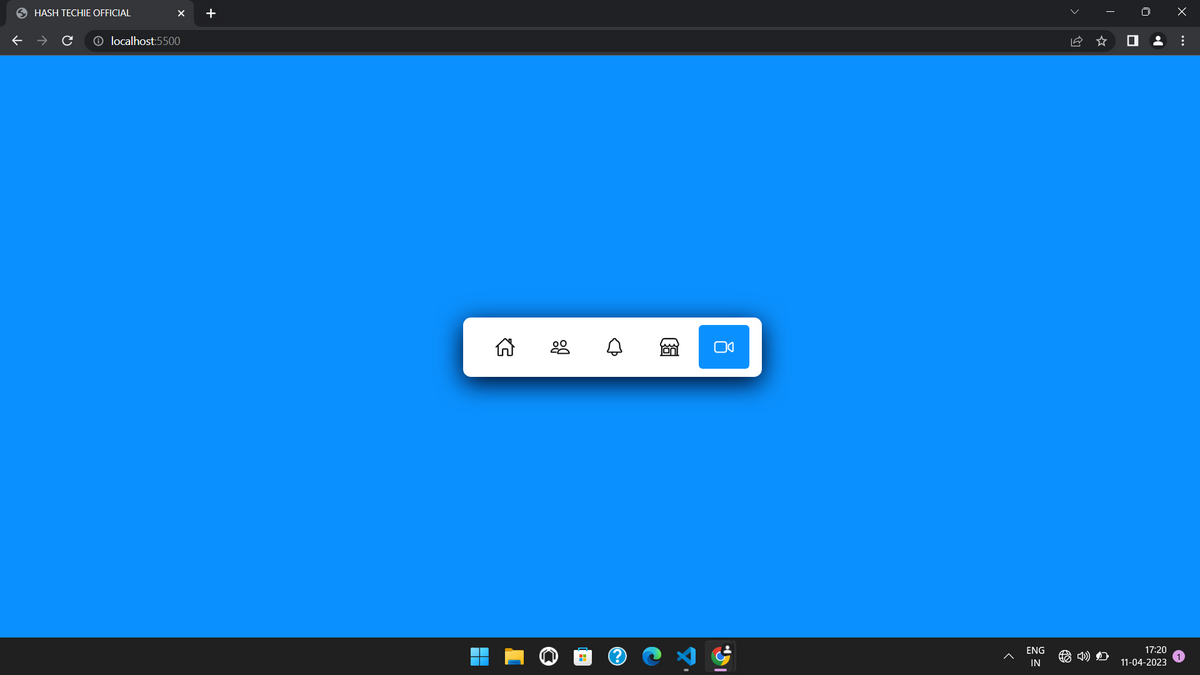Show hidden system tray icons
1200x675 pixels.
tap(1008, 657)
